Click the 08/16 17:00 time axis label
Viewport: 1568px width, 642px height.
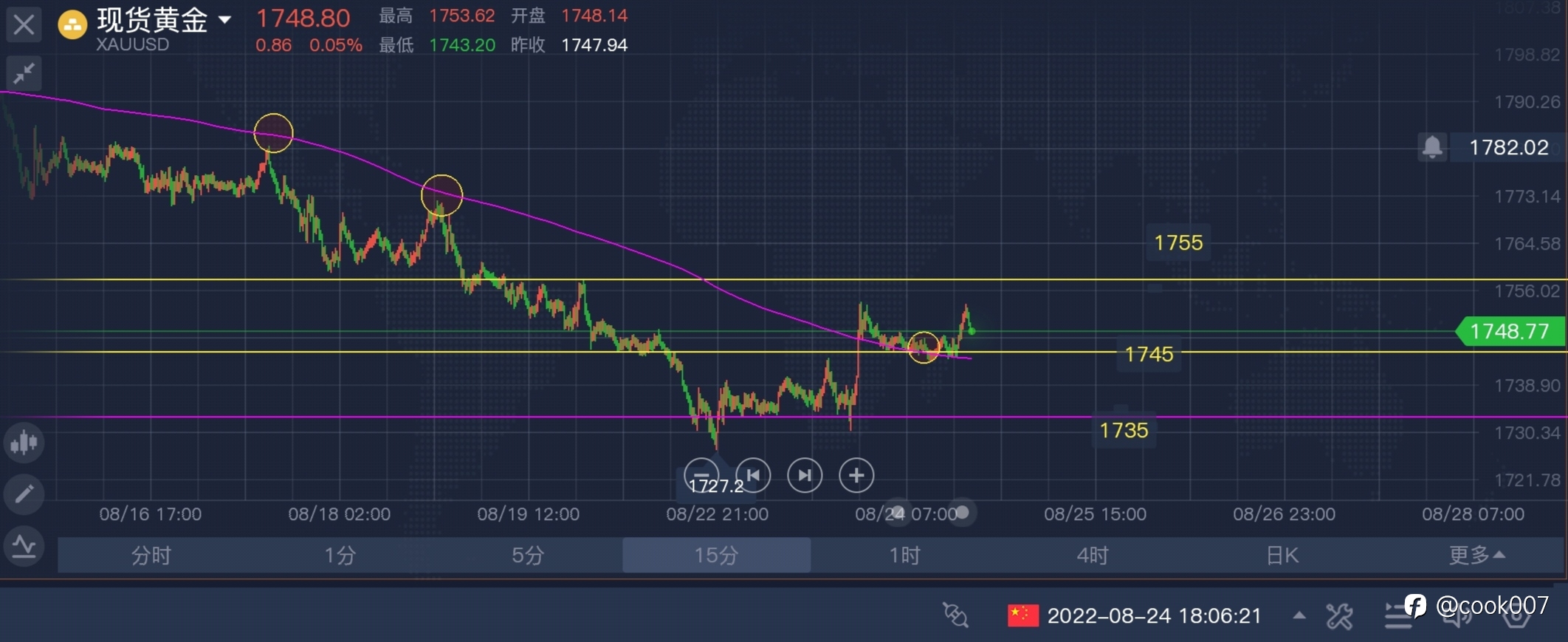pos(151,514)
